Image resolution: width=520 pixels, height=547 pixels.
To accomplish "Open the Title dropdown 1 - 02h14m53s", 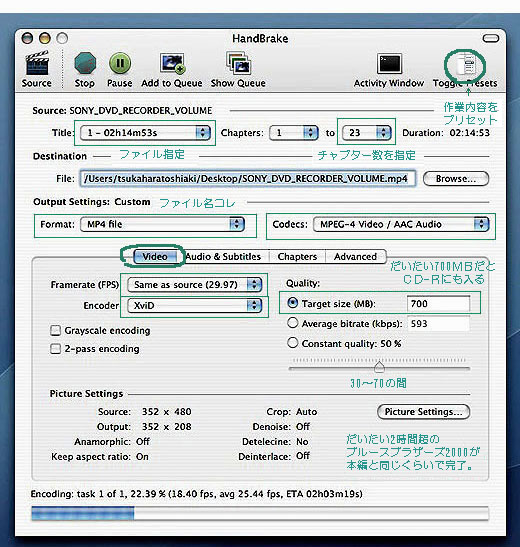I will [x=145, y=133].
